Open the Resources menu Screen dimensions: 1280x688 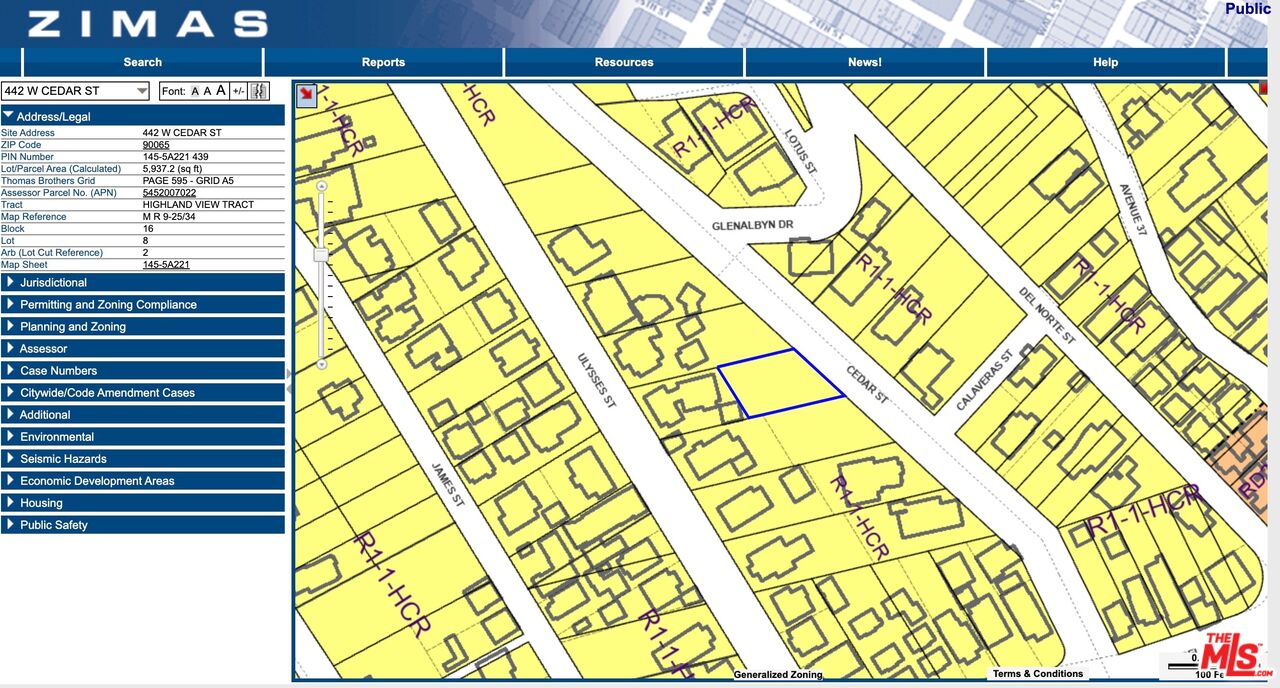pos(624,62)
